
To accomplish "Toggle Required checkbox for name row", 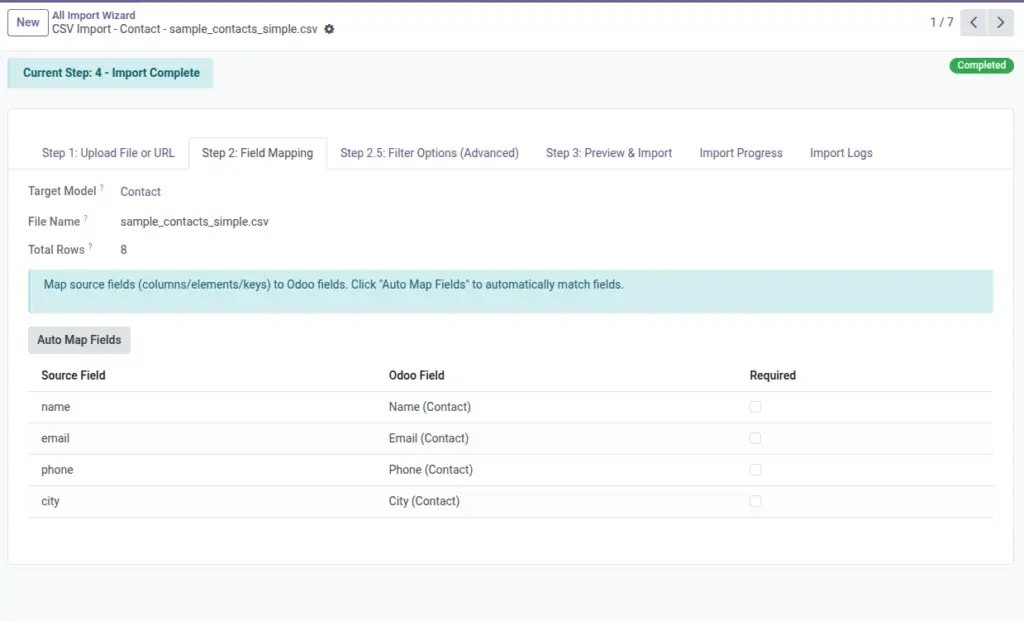I will point(755,407).
